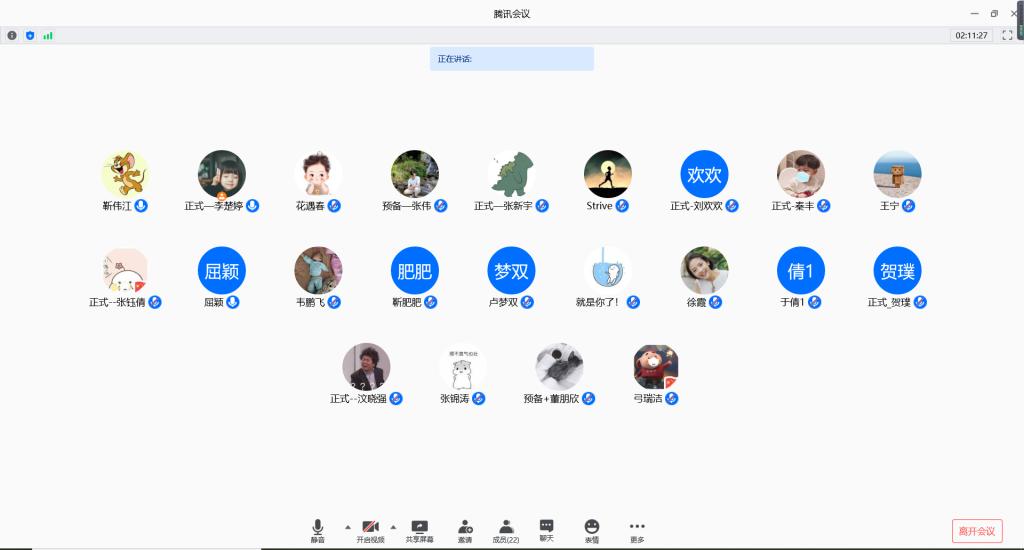The height and width of the screenshot is (550, 1024).
Task: Check the green network signal icon
Action: point(48,35)
